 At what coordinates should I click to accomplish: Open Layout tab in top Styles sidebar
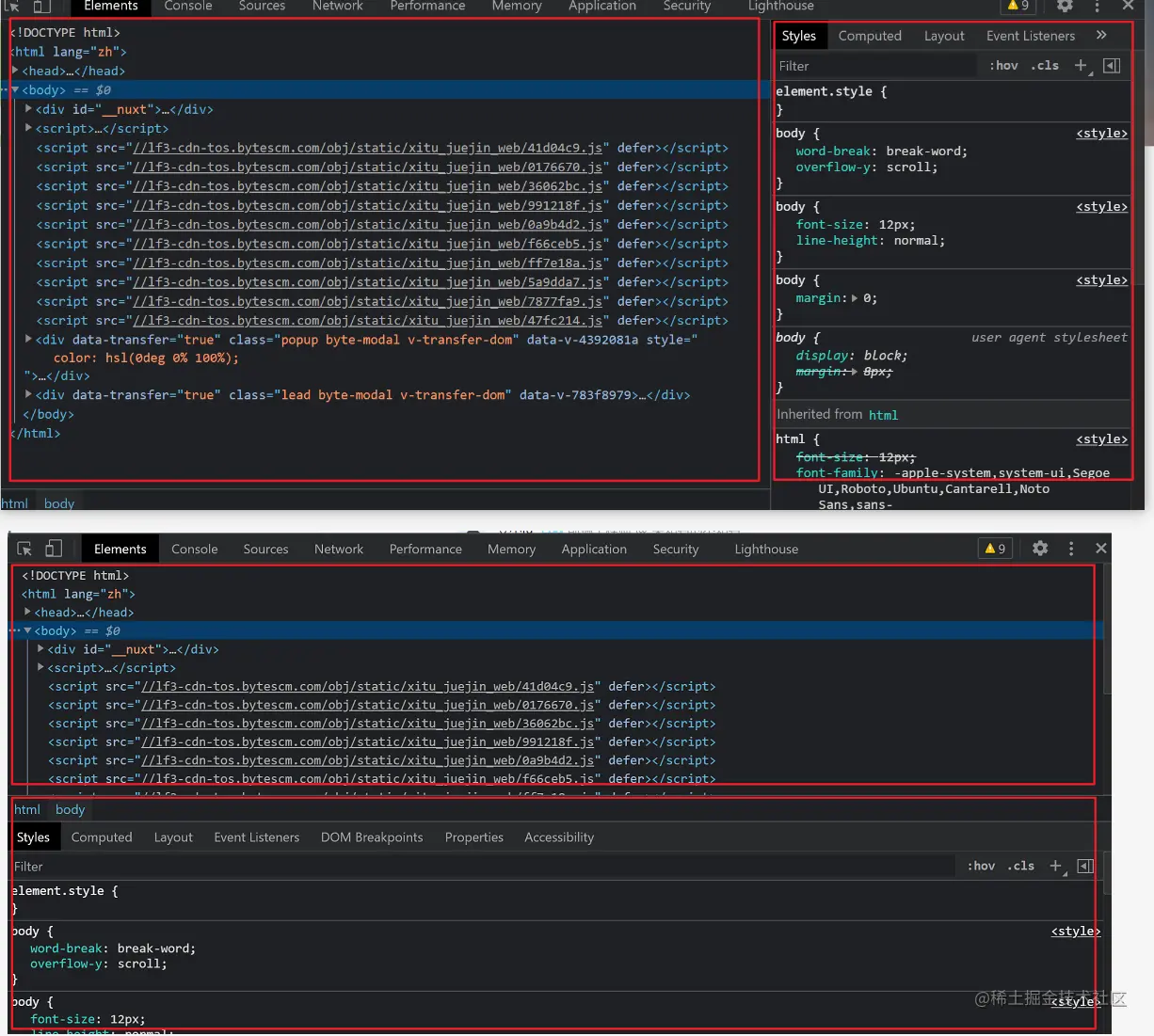(x=944, y=36)
